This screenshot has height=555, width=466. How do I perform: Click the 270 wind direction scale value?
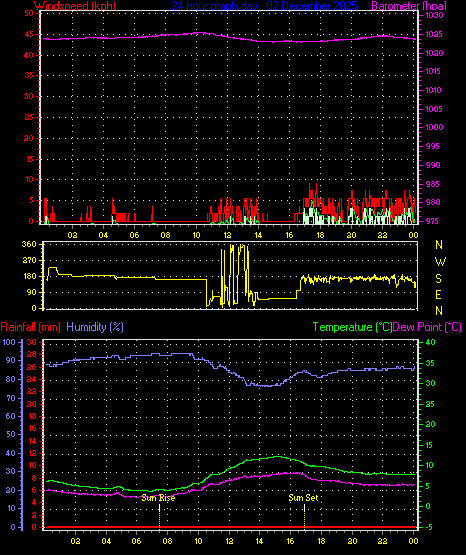29,260
